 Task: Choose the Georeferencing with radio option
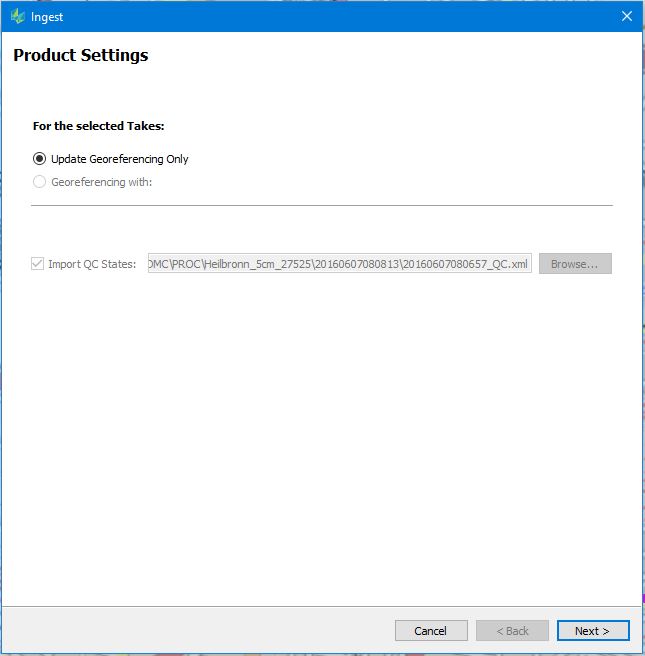[x=39, y=182]
